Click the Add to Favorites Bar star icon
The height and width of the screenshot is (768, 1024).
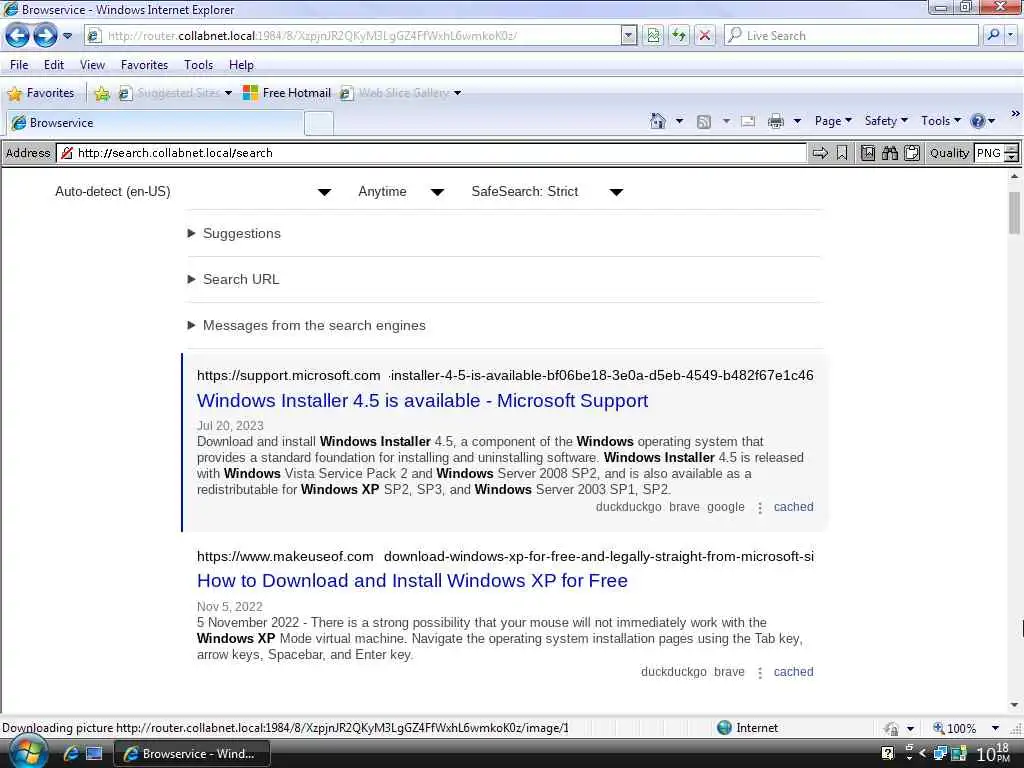(x=102, y=93)
